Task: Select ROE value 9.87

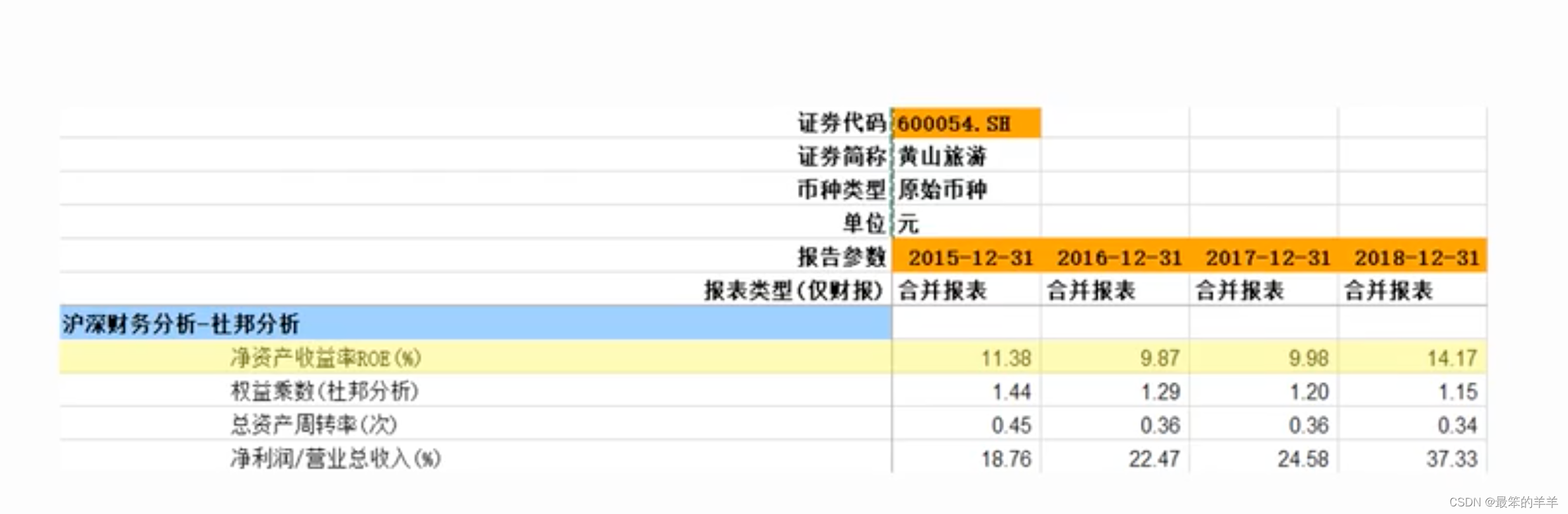Action: click(1160, 359)
